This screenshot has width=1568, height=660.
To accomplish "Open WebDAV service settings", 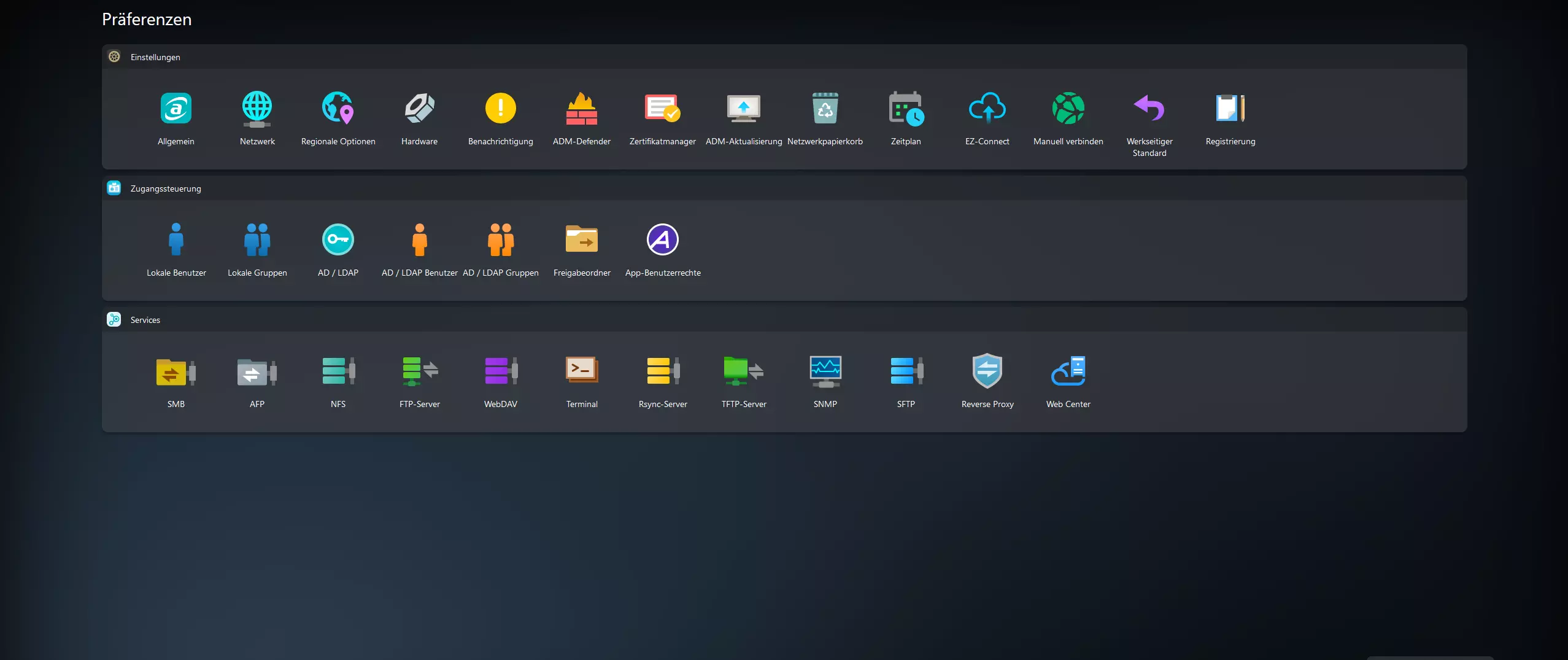I will (501, 371).
